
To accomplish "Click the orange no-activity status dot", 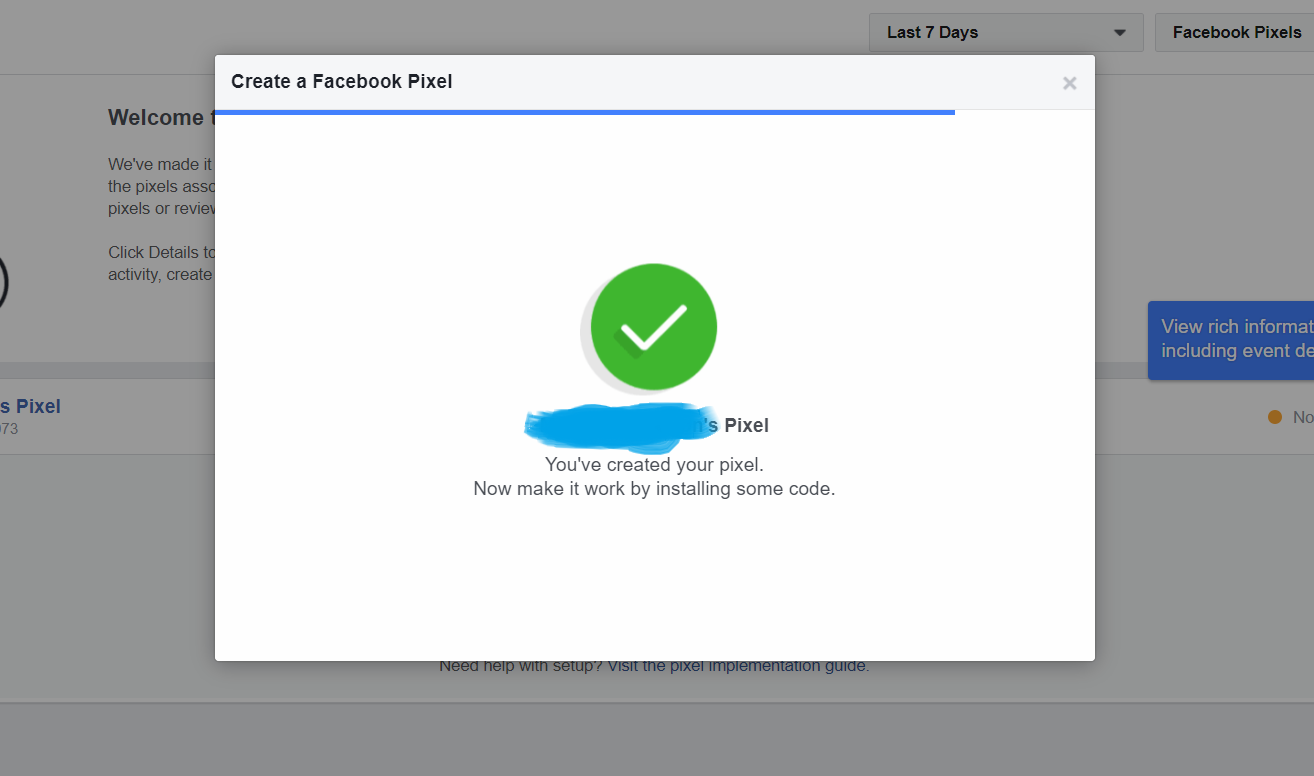I will coord(1274,417).
